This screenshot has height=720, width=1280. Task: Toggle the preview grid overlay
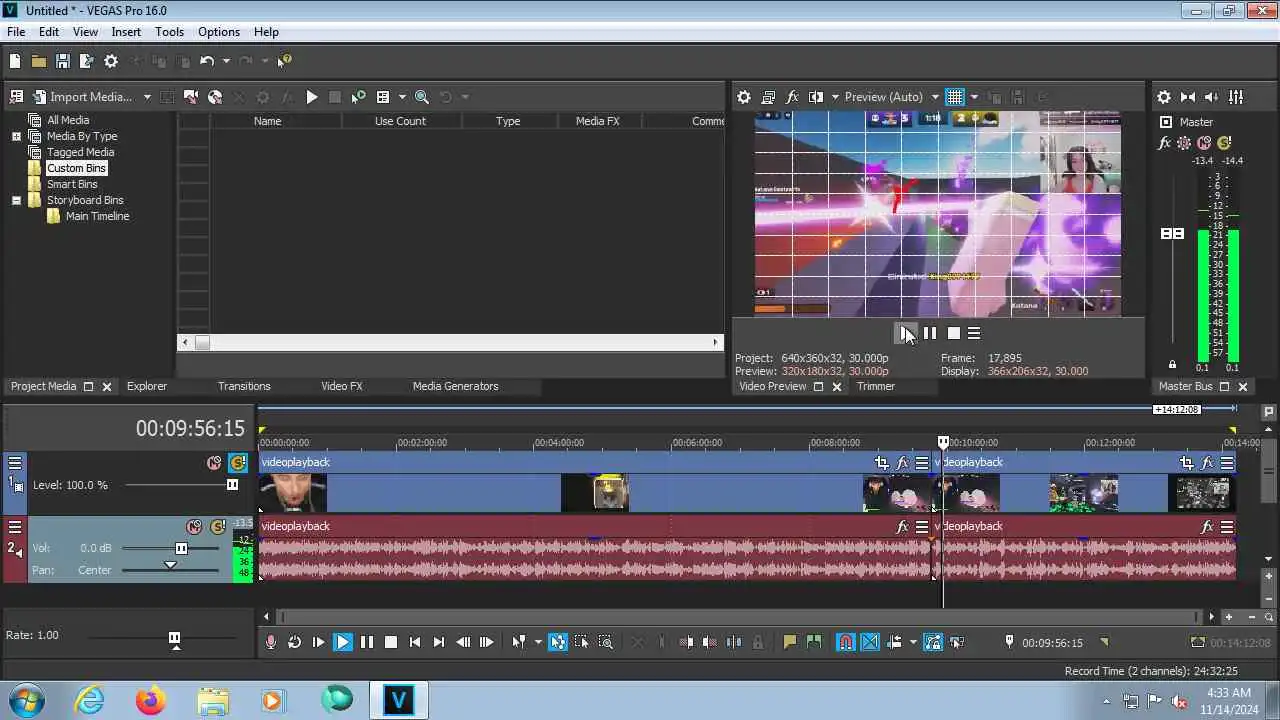tap(955, 97)
